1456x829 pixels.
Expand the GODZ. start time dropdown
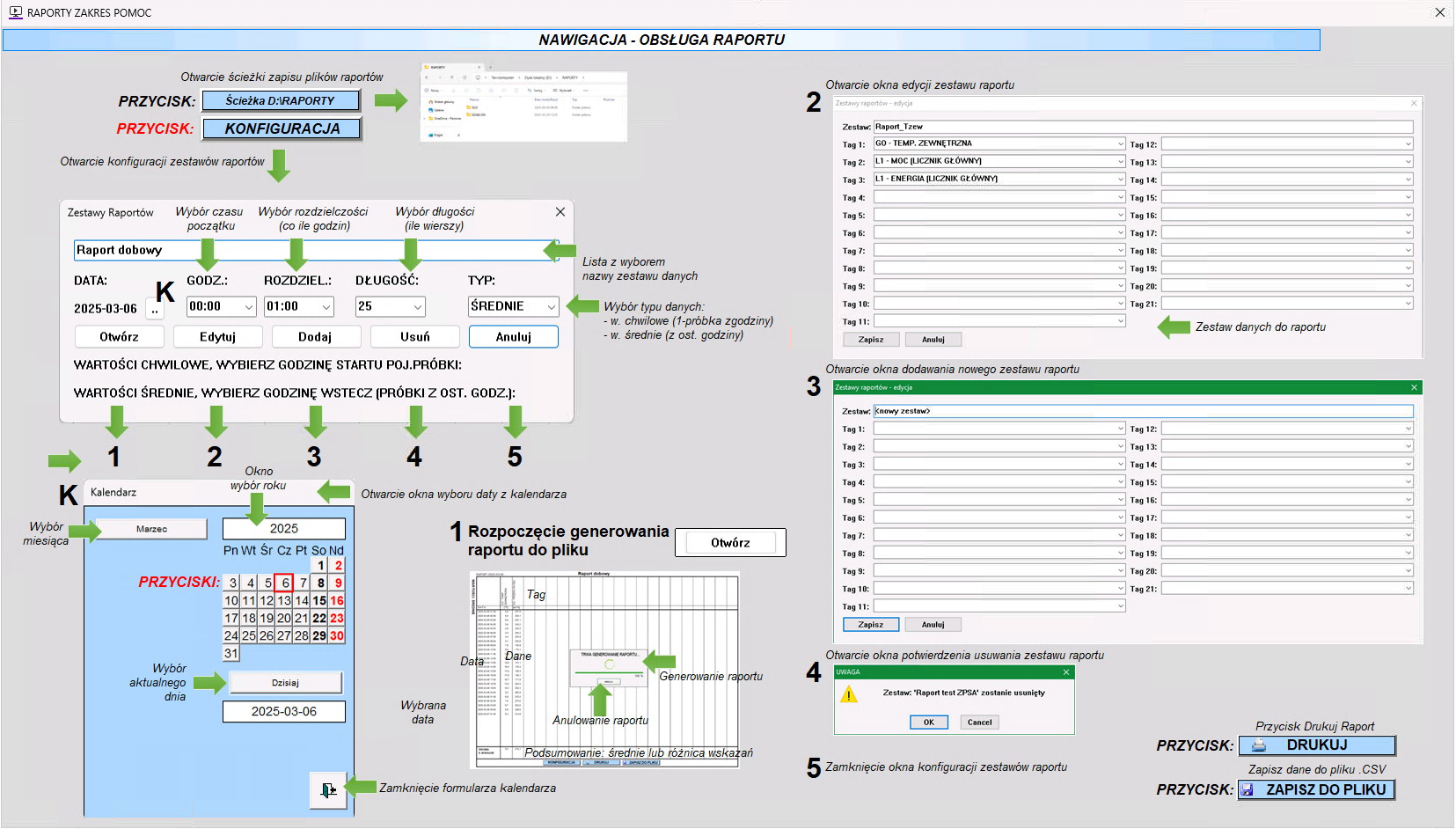point(248,306)
